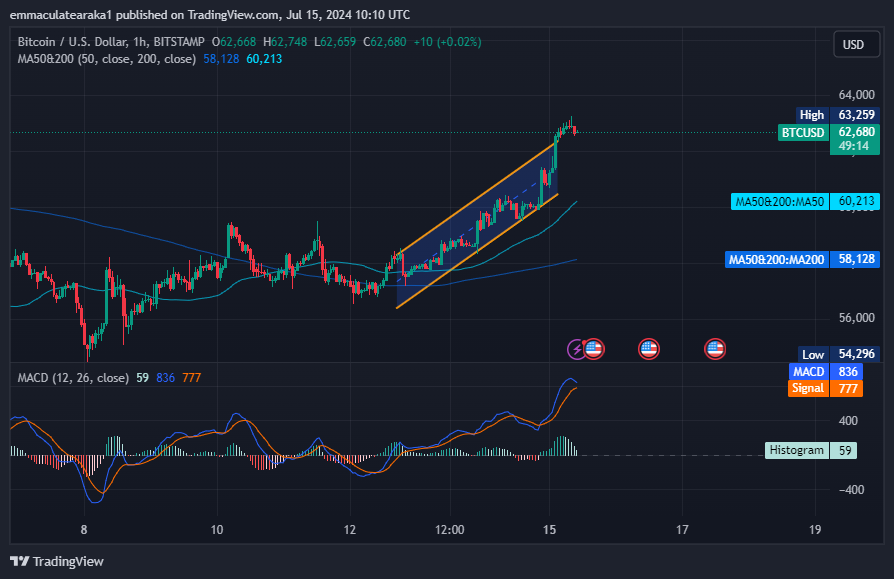Click the low value L62,659

coord(335,42)
